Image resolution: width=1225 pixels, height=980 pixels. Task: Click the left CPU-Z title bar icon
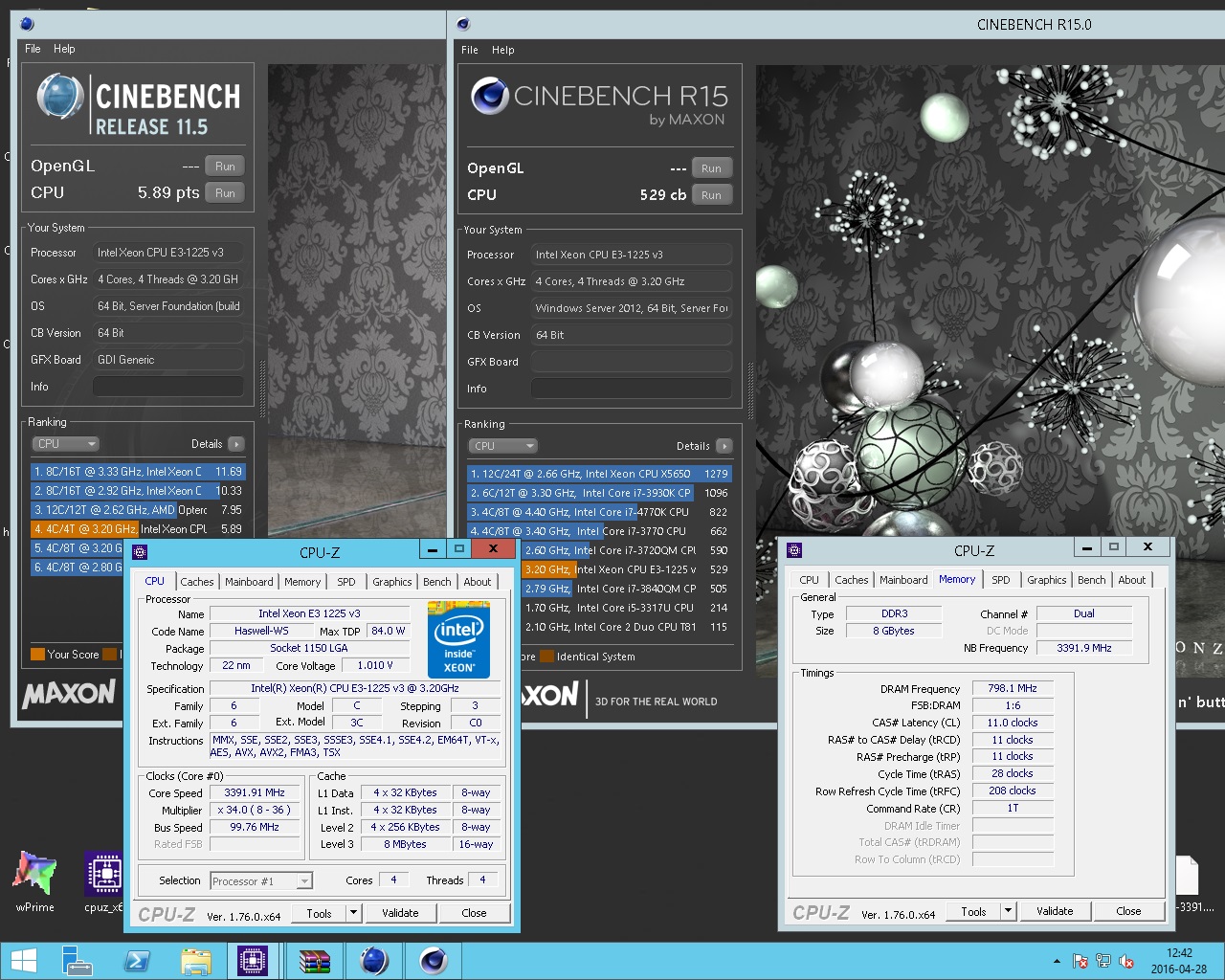coord(140,551)
